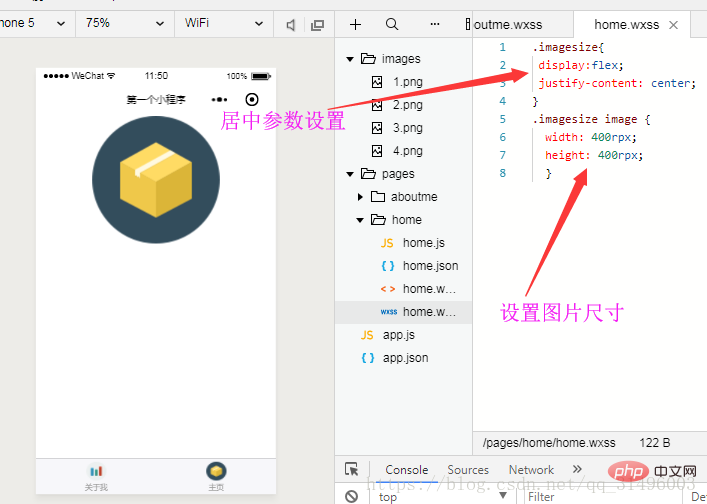Collapse the pages folder
The image size is (707, 504).
coord(350,174)
